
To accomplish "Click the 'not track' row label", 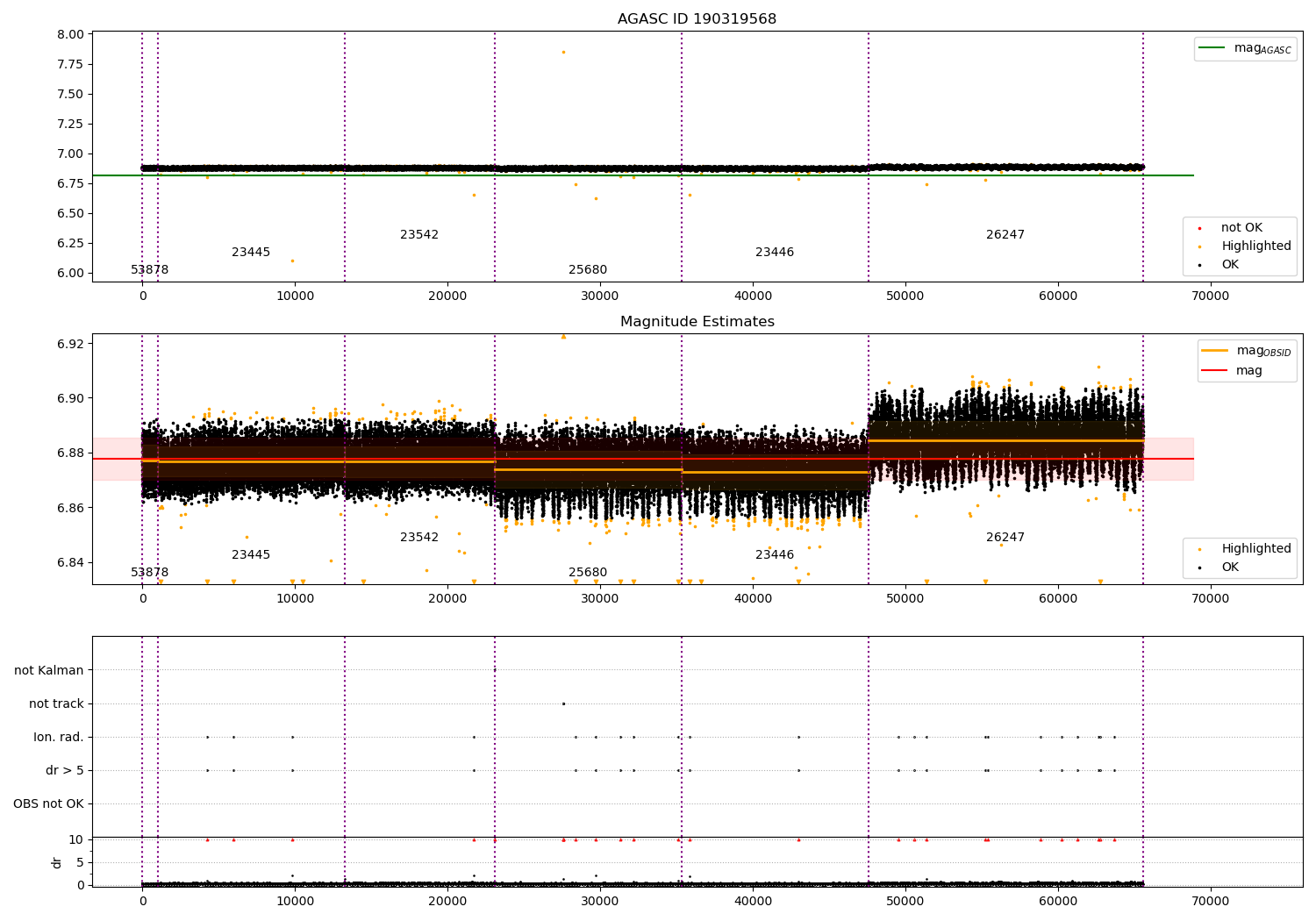I will [x=56, y=704].
